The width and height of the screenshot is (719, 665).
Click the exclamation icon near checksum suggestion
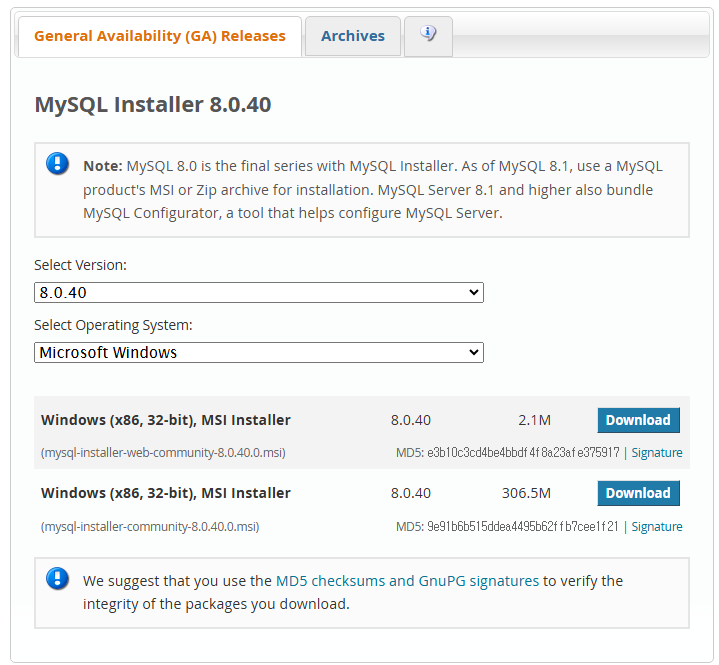[x=57, y=578]
